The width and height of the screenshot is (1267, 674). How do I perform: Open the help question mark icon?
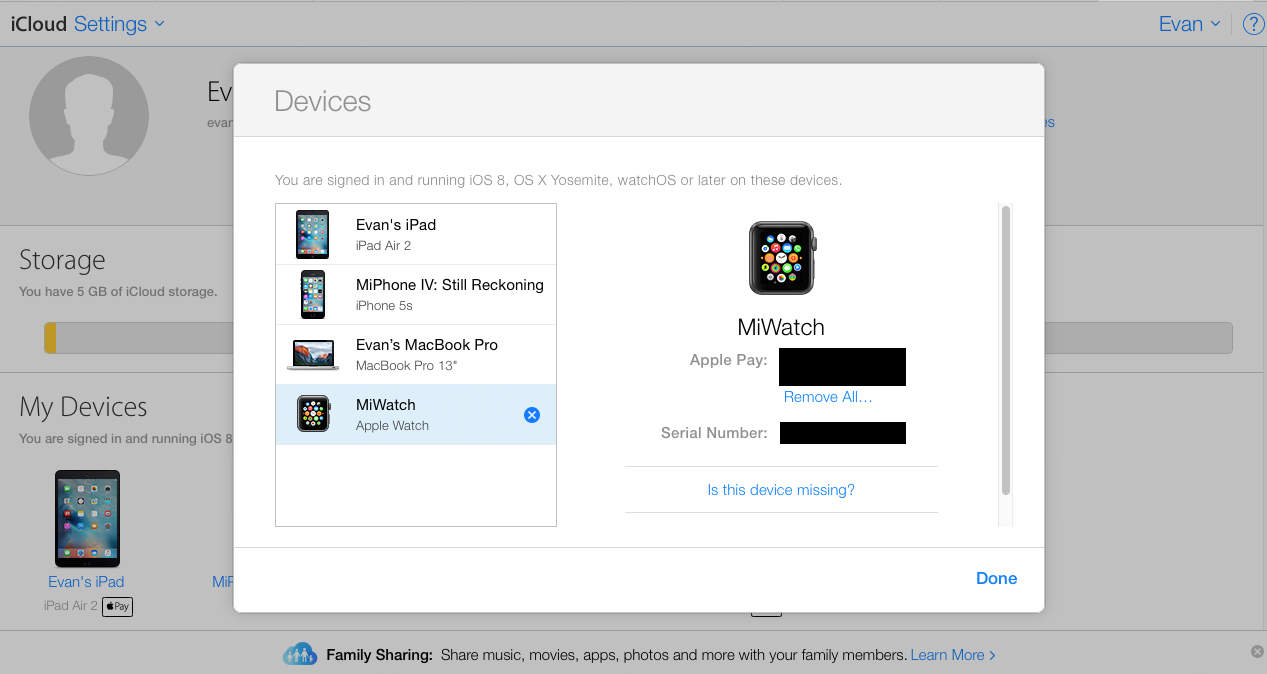[x=1253, y=24]
